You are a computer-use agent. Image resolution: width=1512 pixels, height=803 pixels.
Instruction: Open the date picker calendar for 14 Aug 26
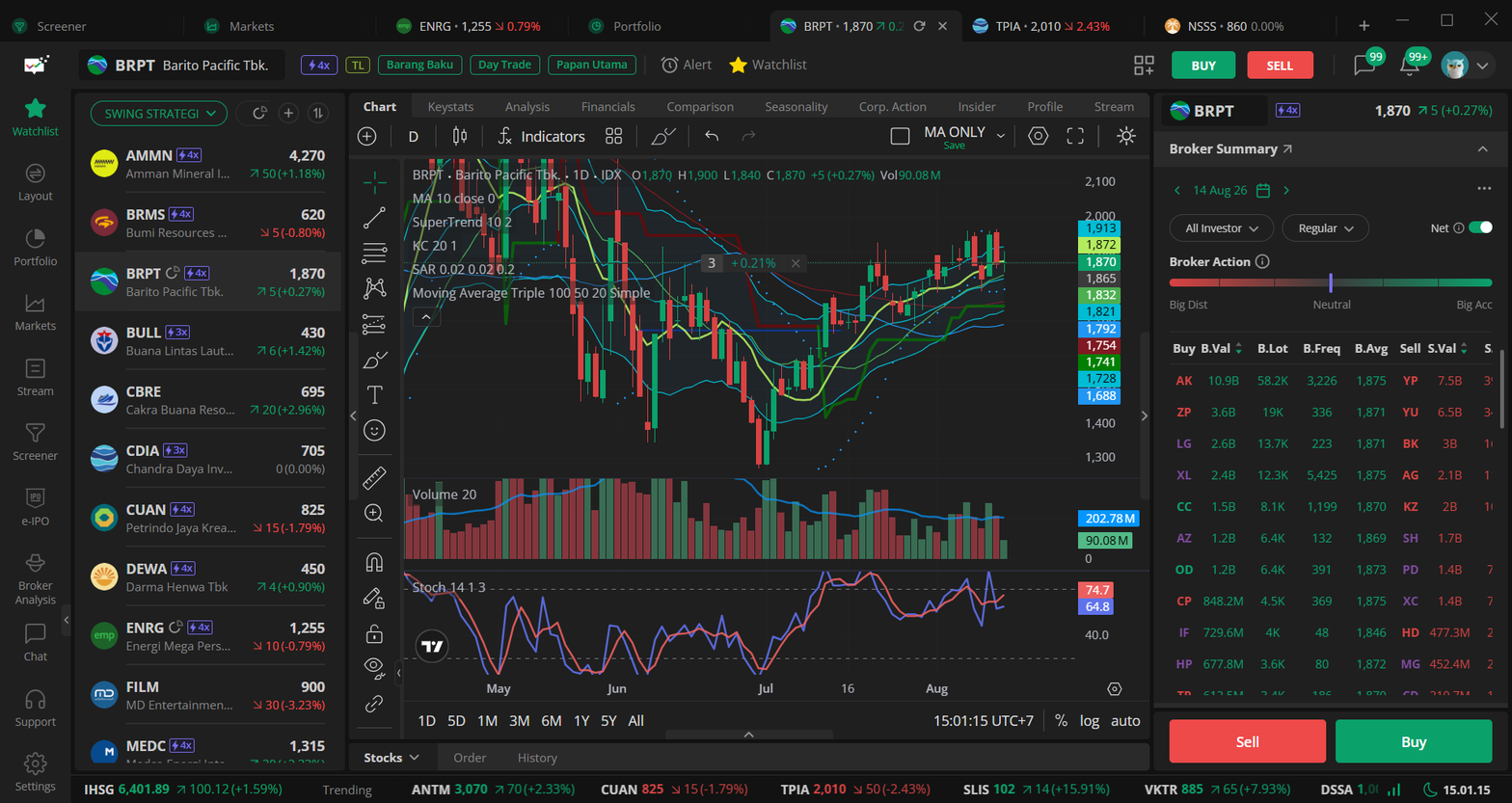[1263, 190]
